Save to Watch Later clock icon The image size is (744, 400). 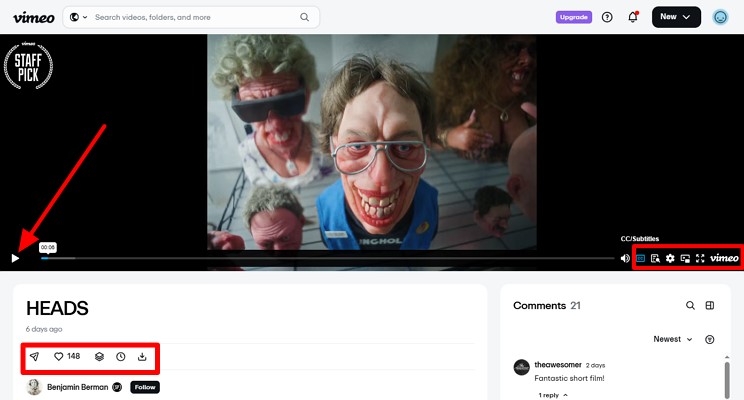[121, 356]
